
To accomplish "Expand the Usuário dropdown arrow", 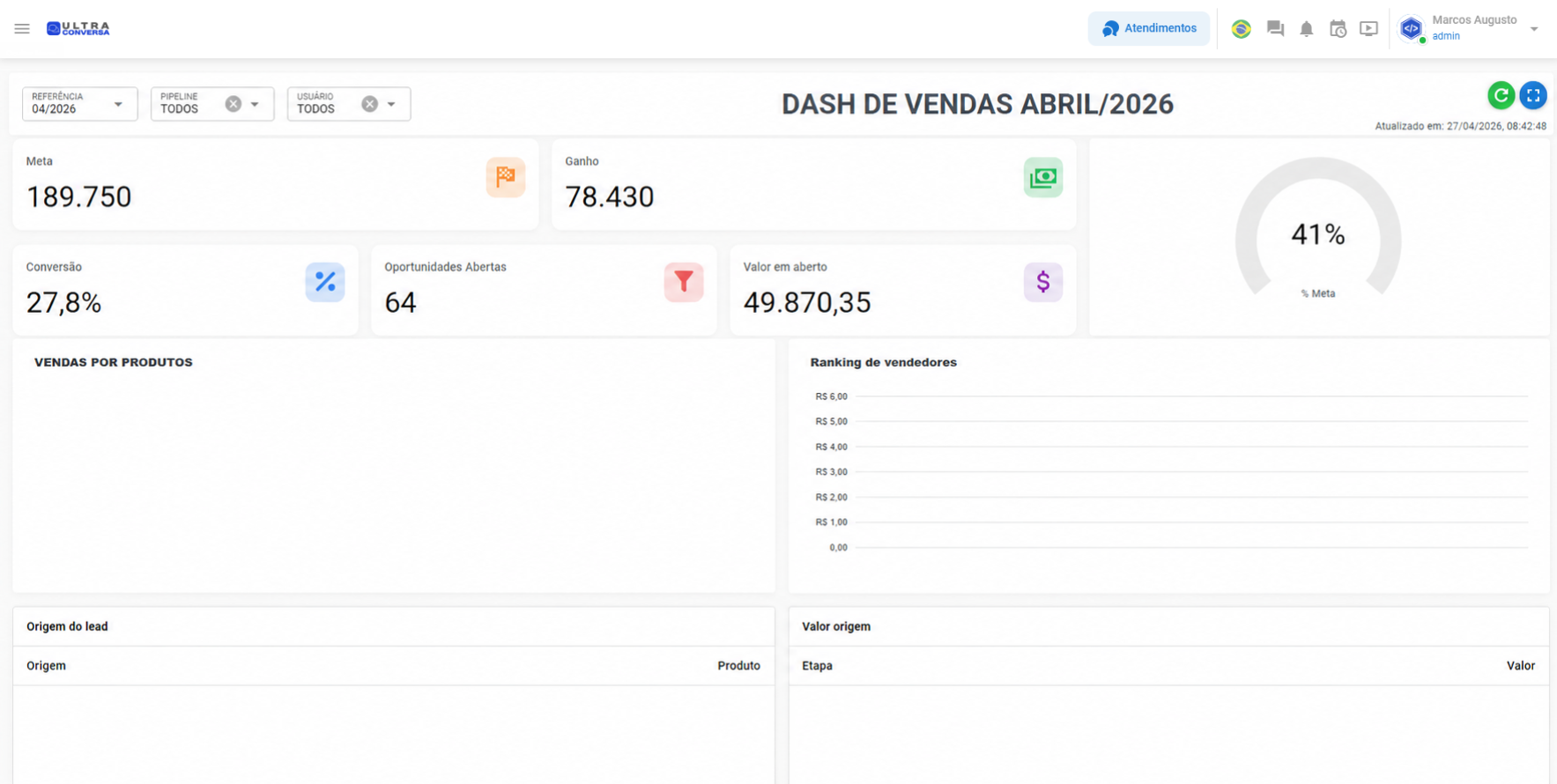I will coord(391,104).
